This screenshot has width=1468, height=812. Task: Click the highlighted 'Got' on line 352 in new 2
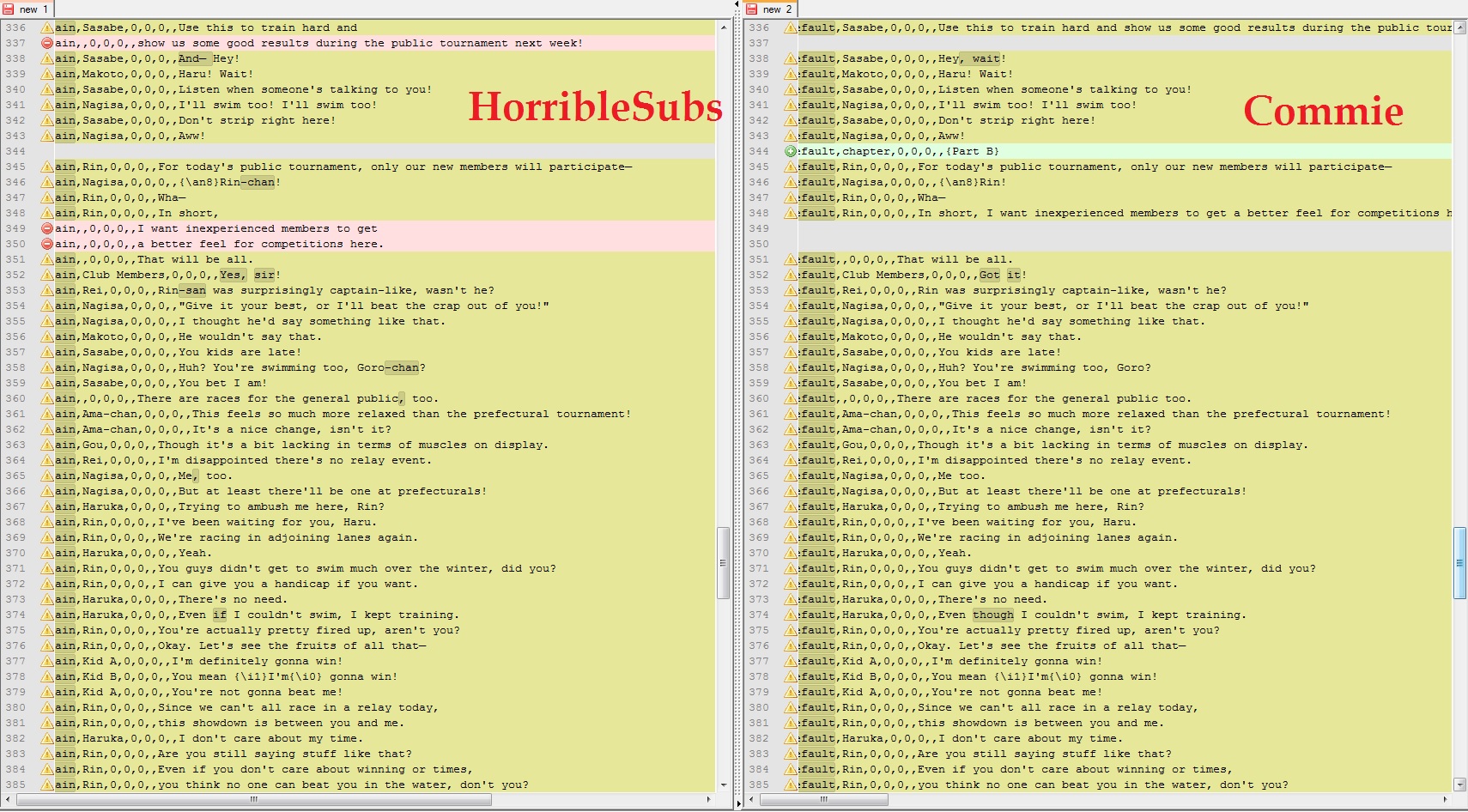[990, 275]
